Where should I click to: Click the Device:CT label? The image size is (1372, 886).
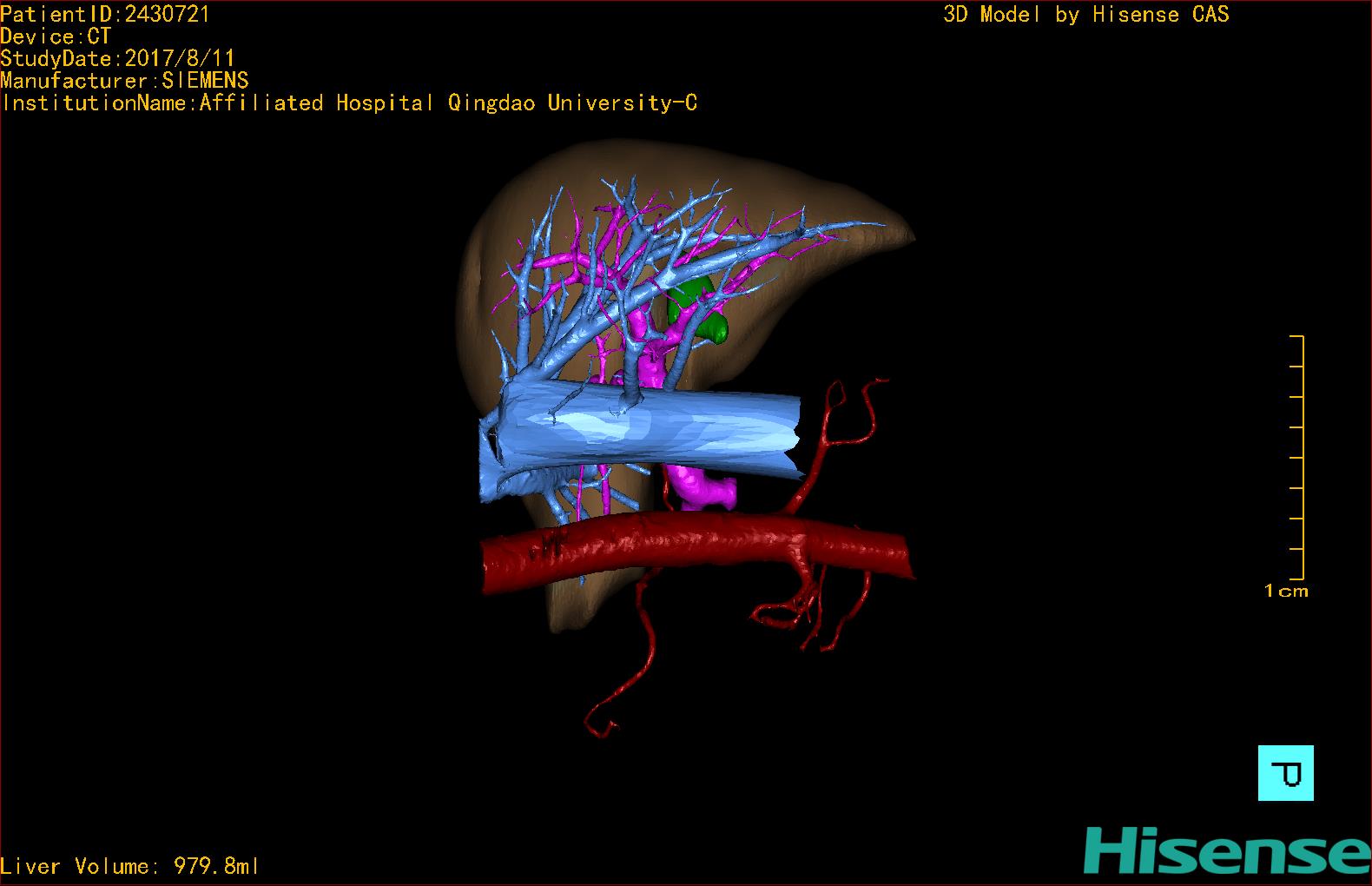(x=56, y=36)
